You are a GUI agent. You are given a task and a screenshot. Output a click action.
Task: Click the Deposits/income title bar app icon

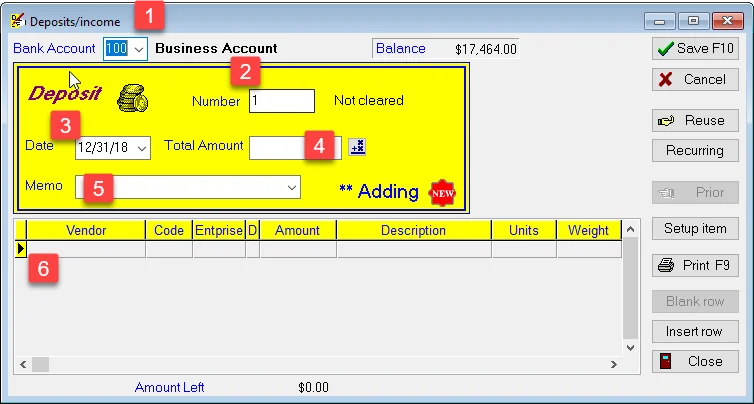(x=17, y=21)
